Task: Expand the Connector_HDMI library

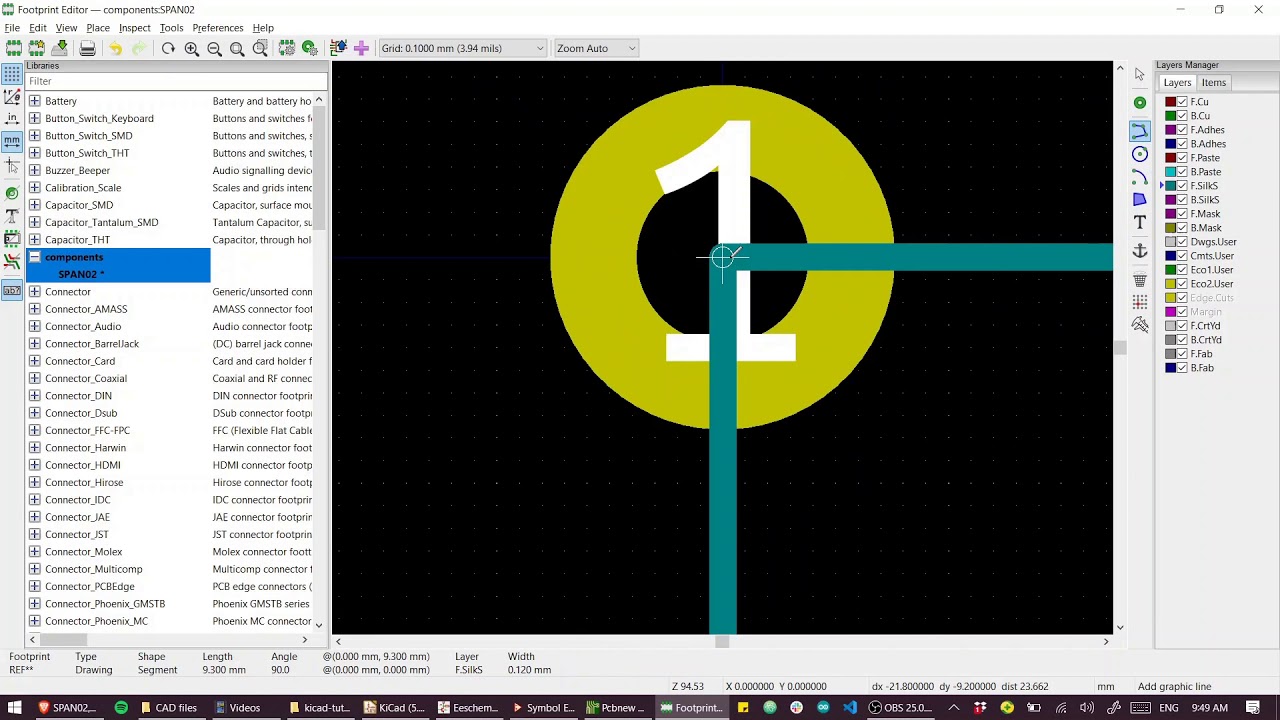Action: point(35,465)
